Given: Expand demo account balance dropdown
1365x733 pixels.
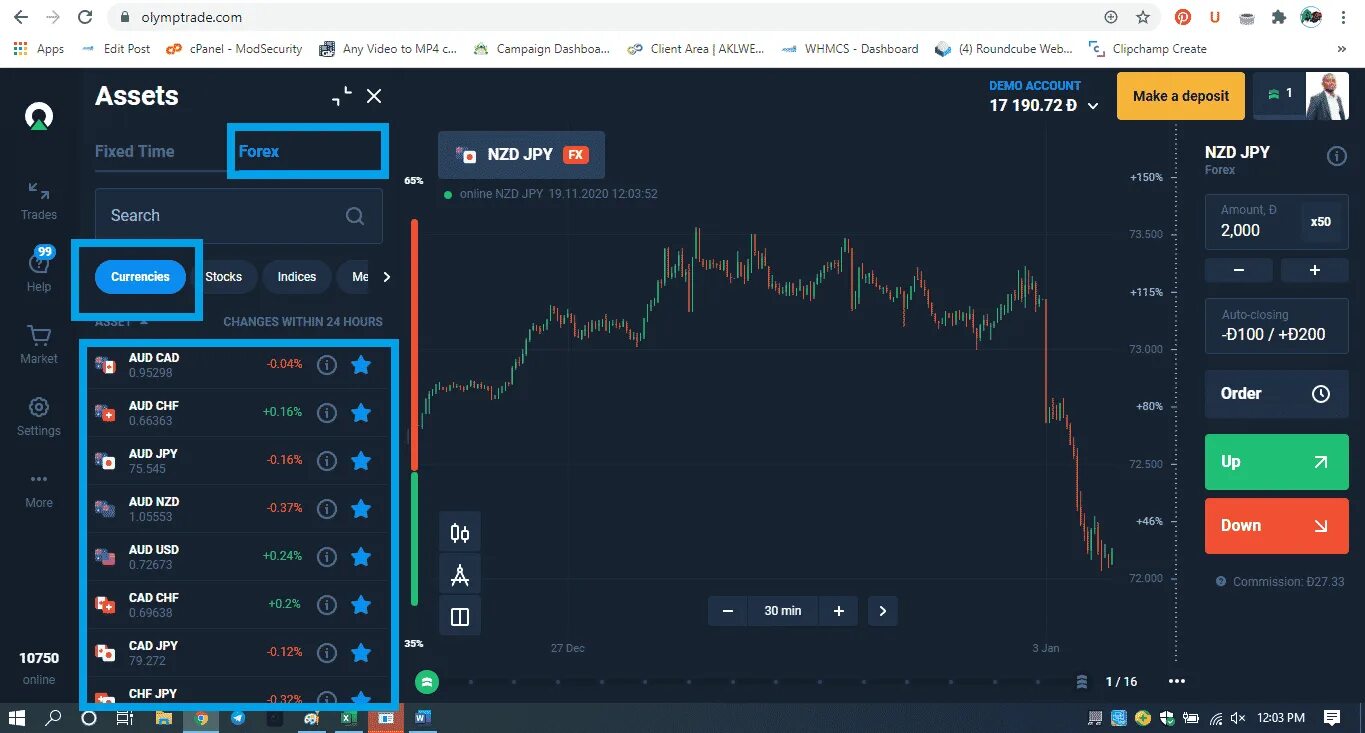Looking at the screenshot, I should pos(1093,106).
